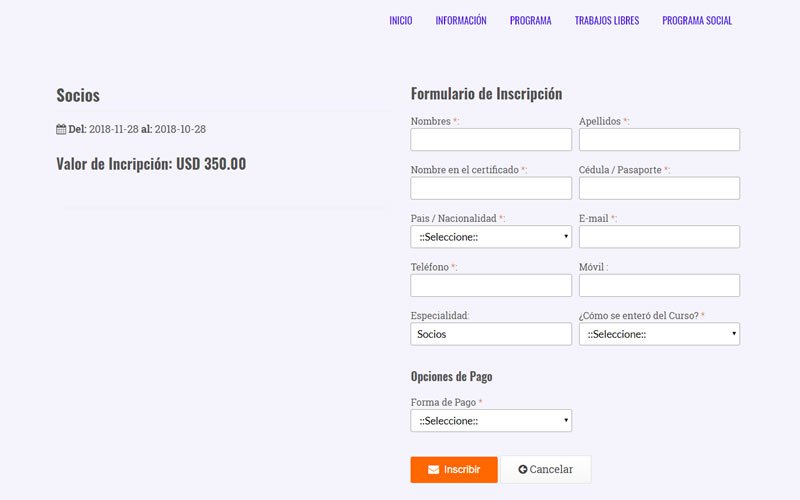Open the TRABAJOS LIBRES menu item
Image resolution: width=800 pixels, height=500 pixels.
pyautogui.click(x=606, y=20)
